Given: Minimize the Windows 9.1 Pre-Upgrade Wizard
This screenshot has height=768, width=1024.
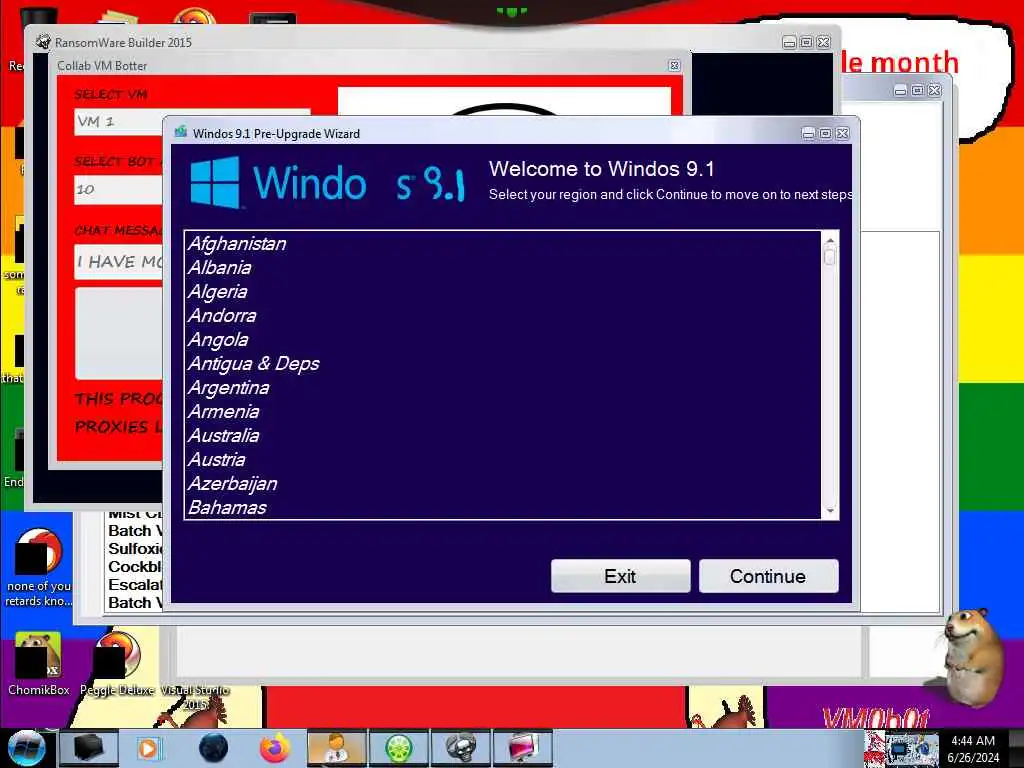Looking at the screenshot, I should tap(808, 133).
